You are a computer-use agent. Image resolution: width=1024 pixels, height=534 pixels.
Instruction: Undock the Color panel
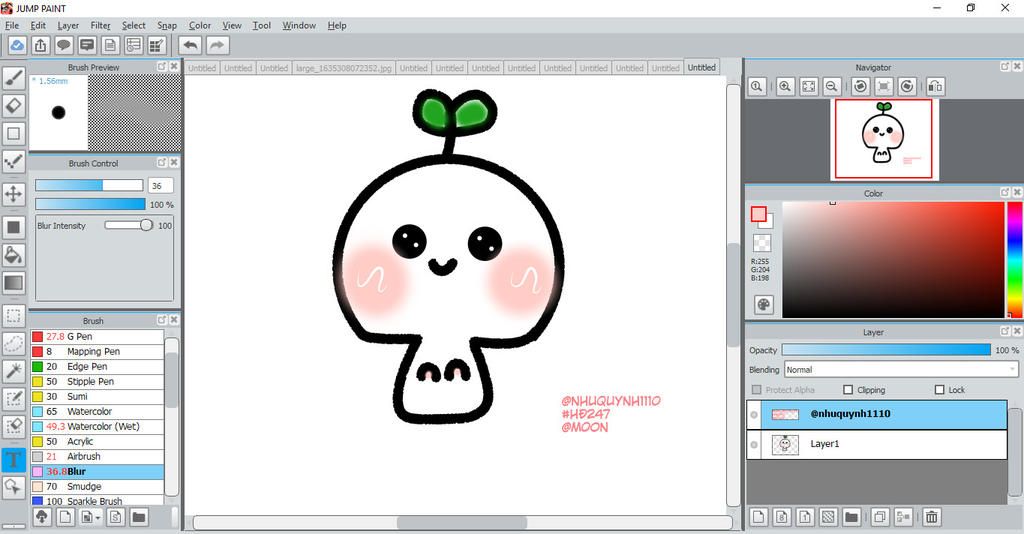pos(1005,193)
